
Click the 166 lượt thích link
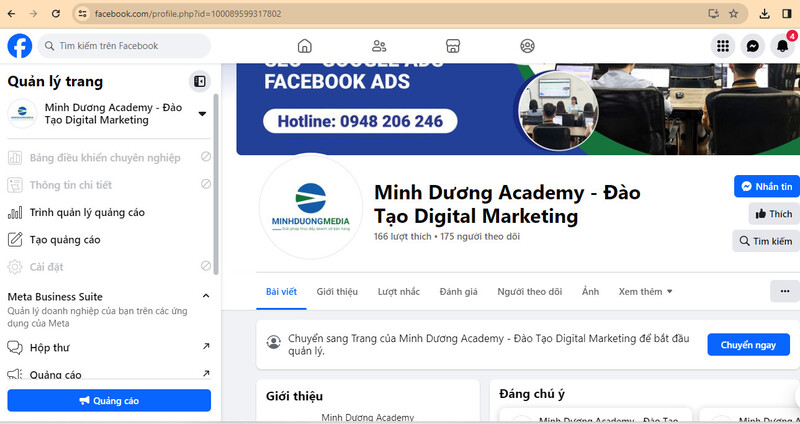(x=402, y=237)
